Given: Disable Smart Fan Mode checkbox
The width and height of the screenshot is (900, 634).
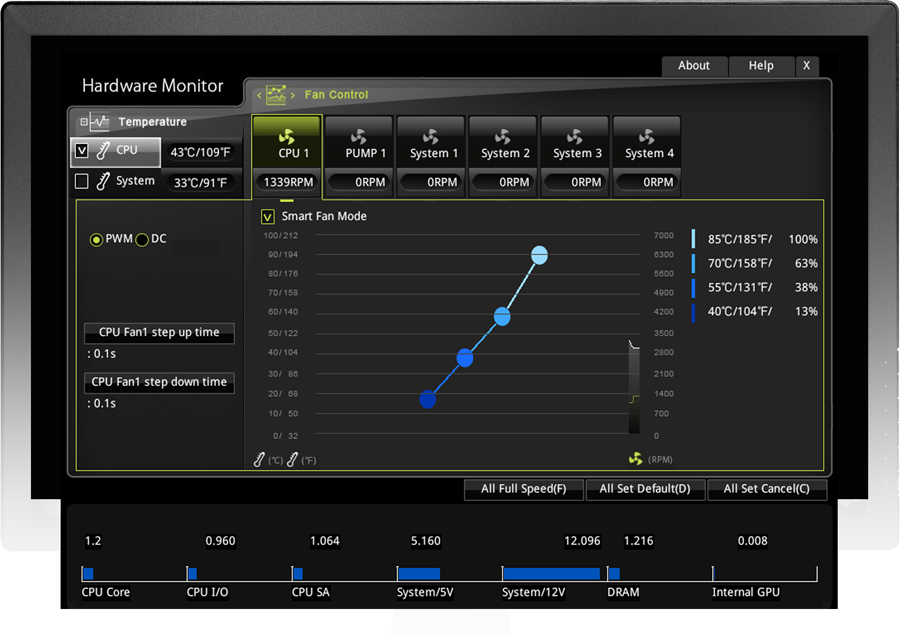Looking at the screenshot, I should [x=267, y=216].
